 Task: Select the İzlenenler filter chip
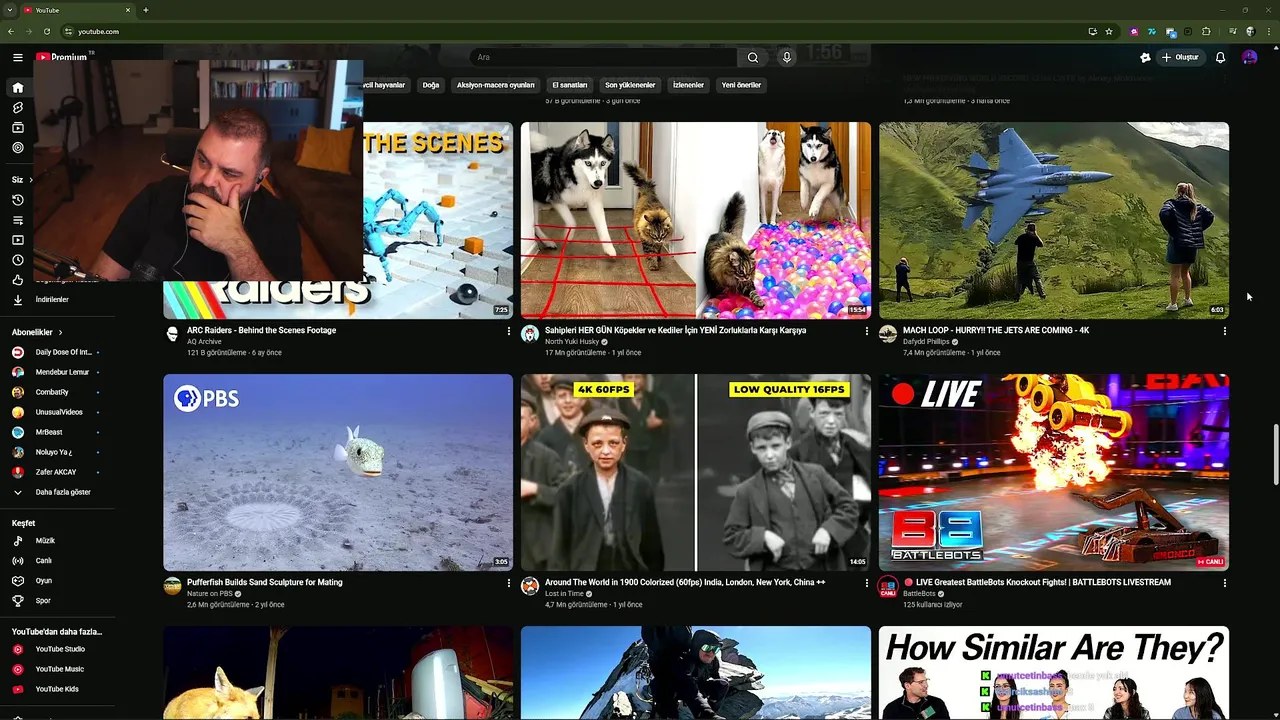click(689, 85)
